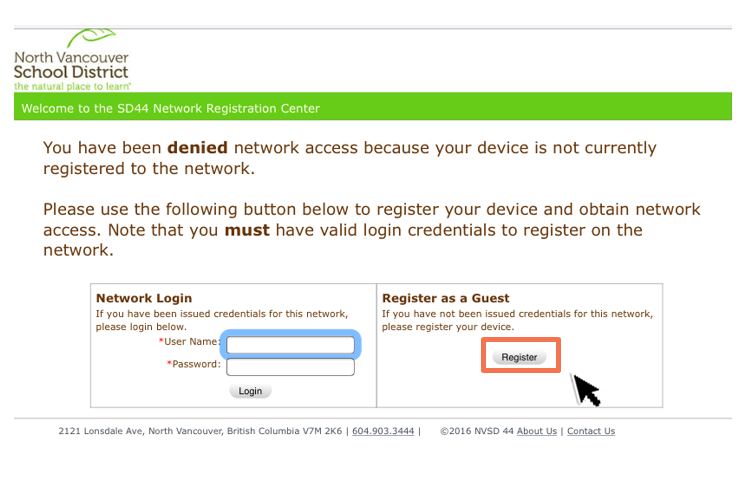
Task: Click the guest registration instructions text
Action: 517,320
